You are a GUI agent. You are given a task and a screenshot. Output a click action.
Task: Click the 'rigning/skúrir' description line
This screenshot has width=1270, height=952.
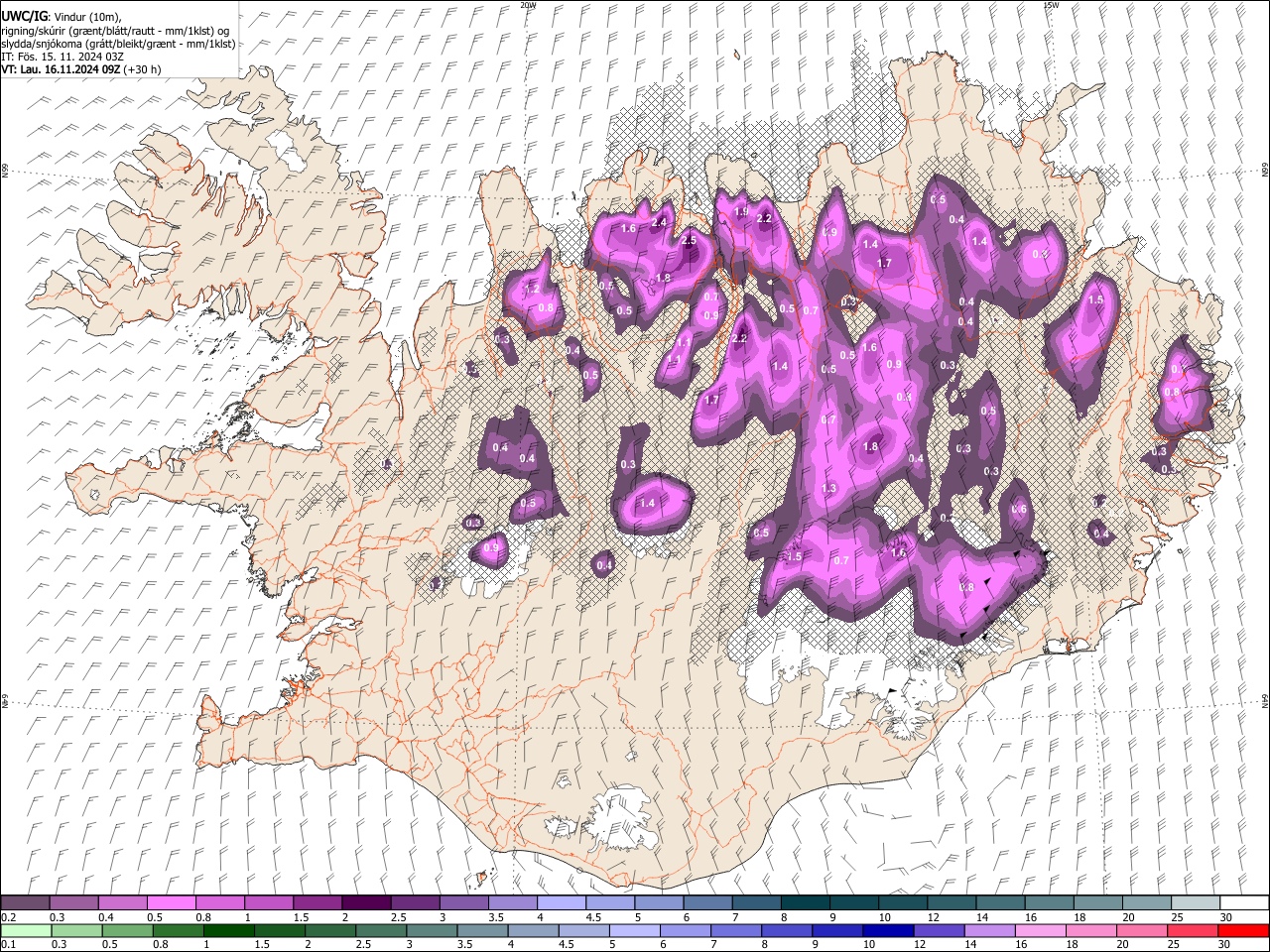(115, 30)
